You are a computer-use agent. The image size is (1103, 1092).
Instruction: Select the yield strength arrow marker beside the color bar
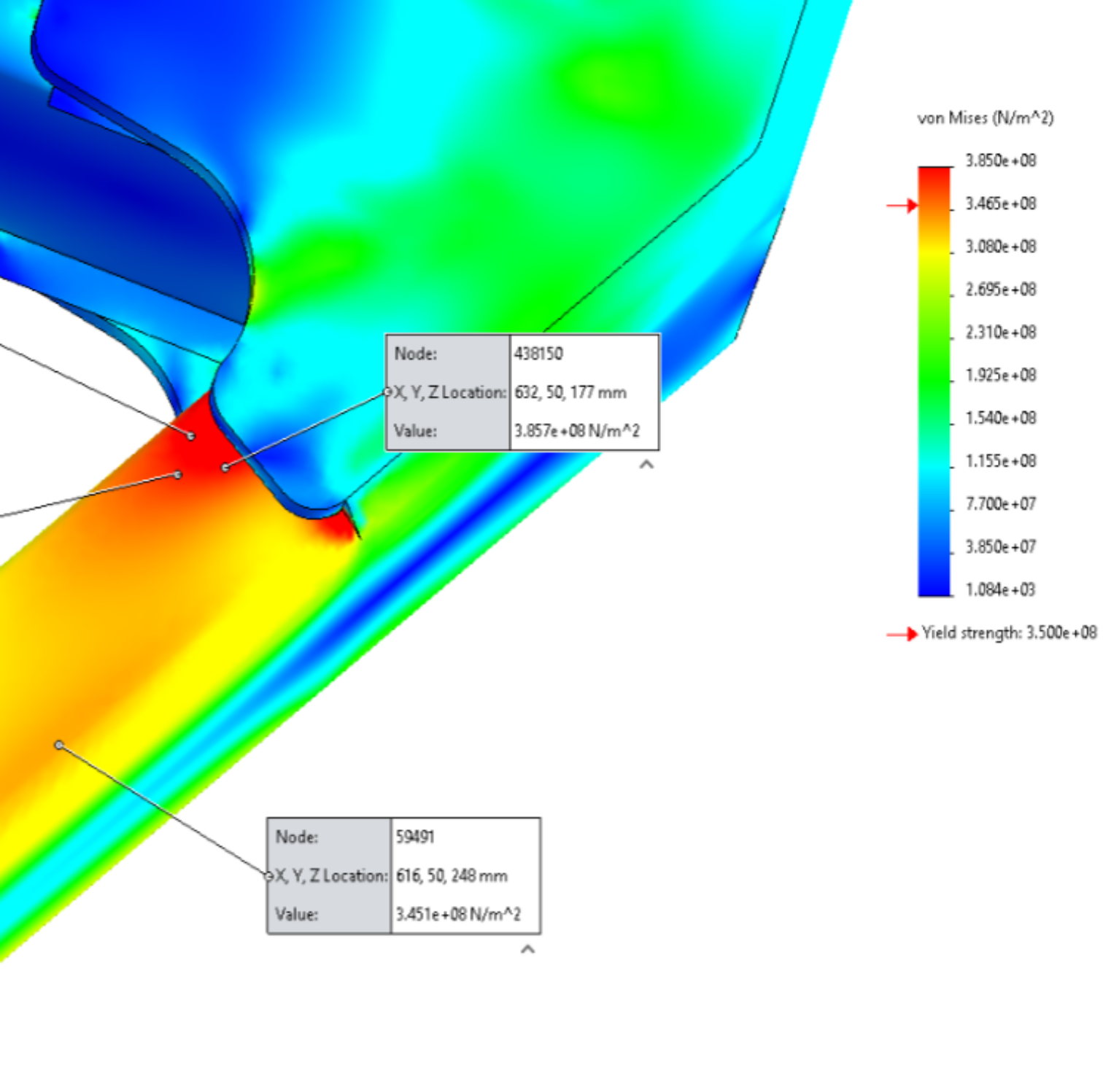coord(902,206)
